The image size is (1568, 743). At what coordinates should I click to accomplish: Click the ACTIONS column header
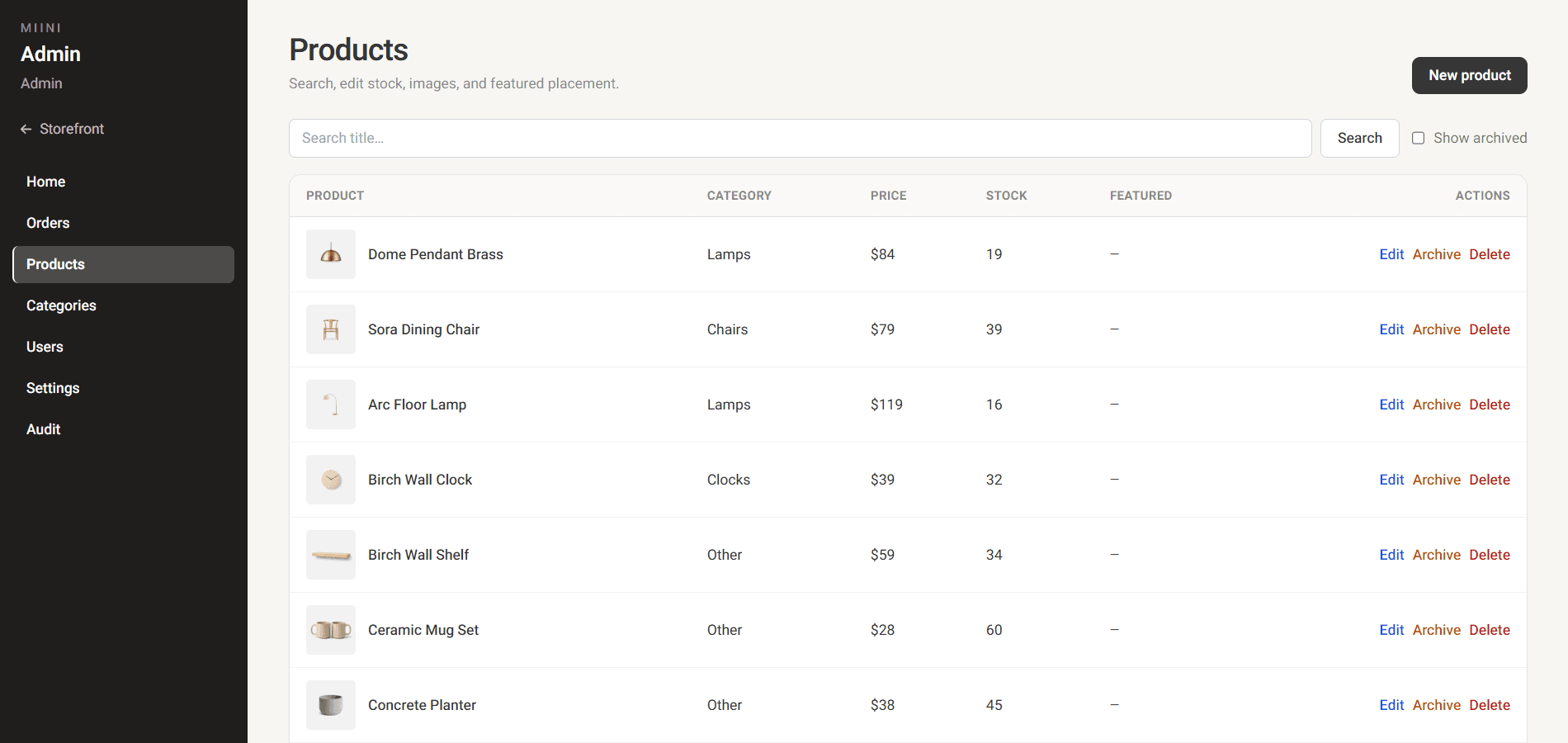click(x=1483, y=196)
